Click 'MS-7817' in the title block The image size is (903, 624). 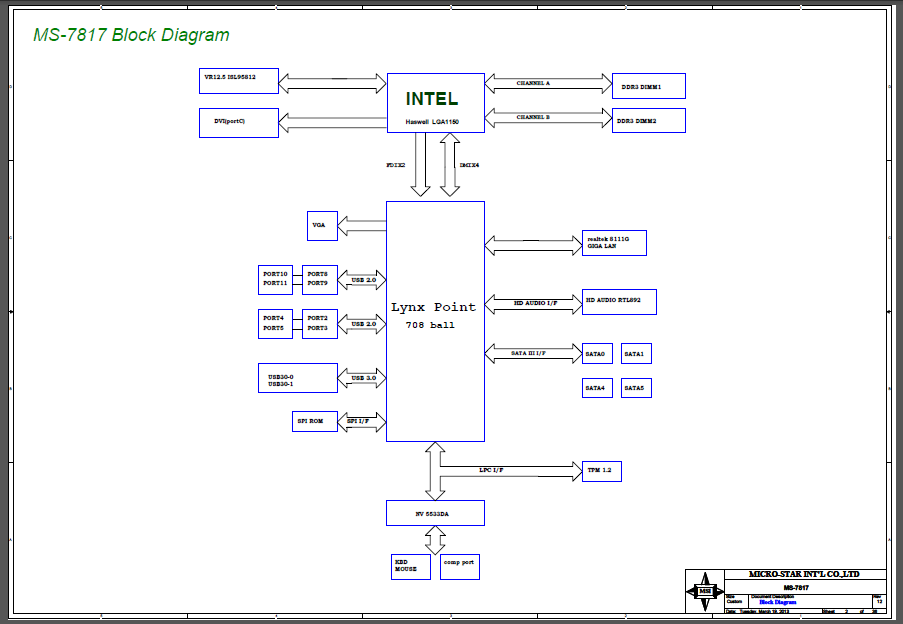(x=796, y=588)
